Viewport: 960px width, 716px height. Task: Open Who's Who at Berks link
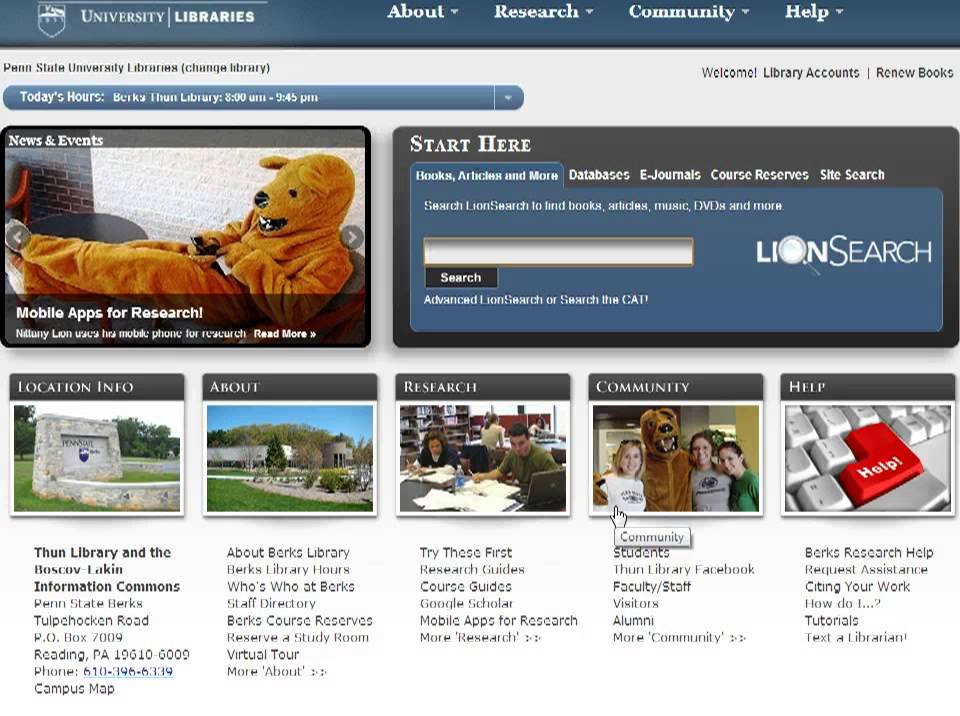click(290, 587)
